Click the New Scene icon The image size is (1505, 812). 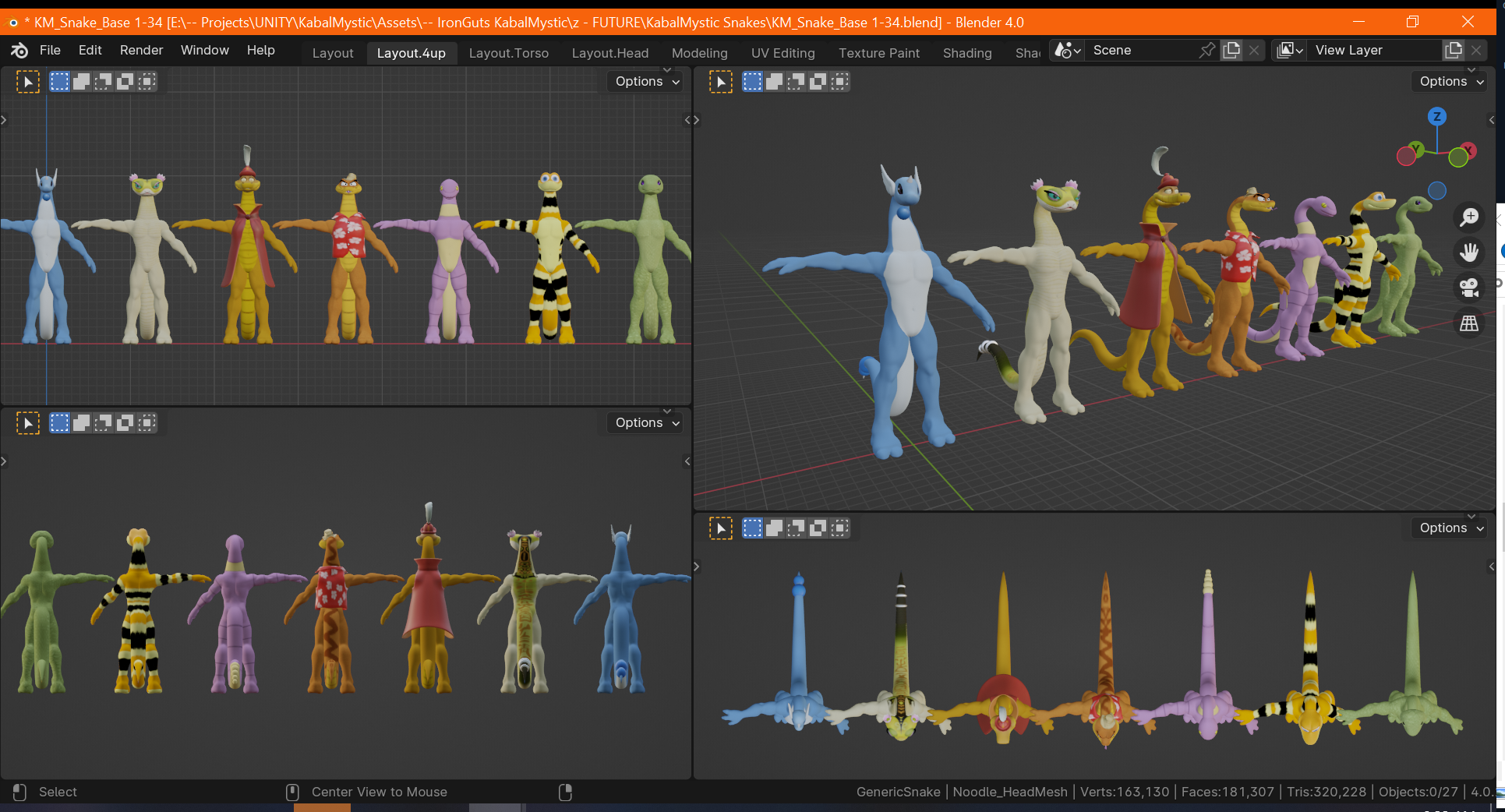1231,51
